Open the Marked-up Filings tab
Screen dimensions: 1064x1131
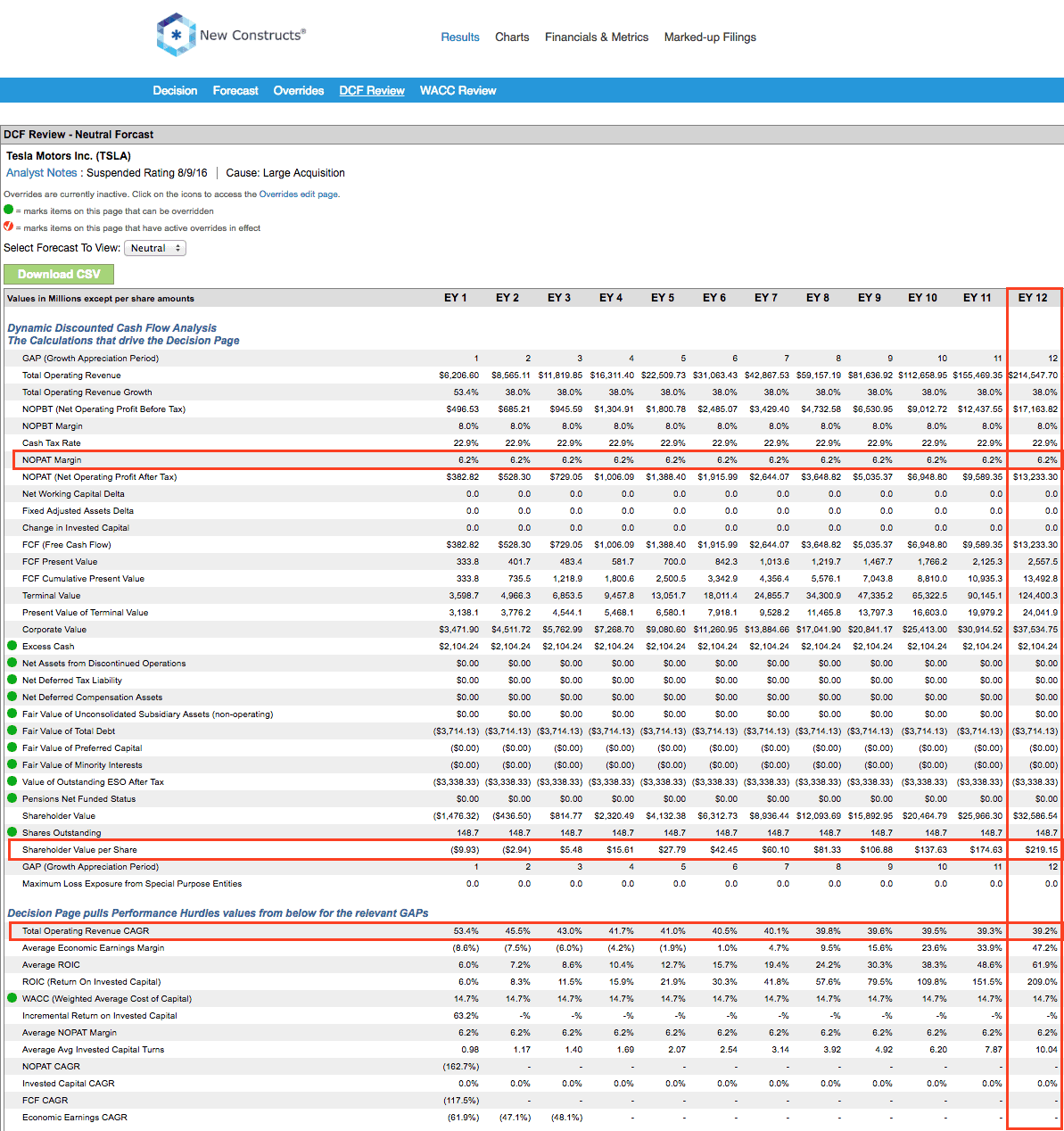pos(710,37)
